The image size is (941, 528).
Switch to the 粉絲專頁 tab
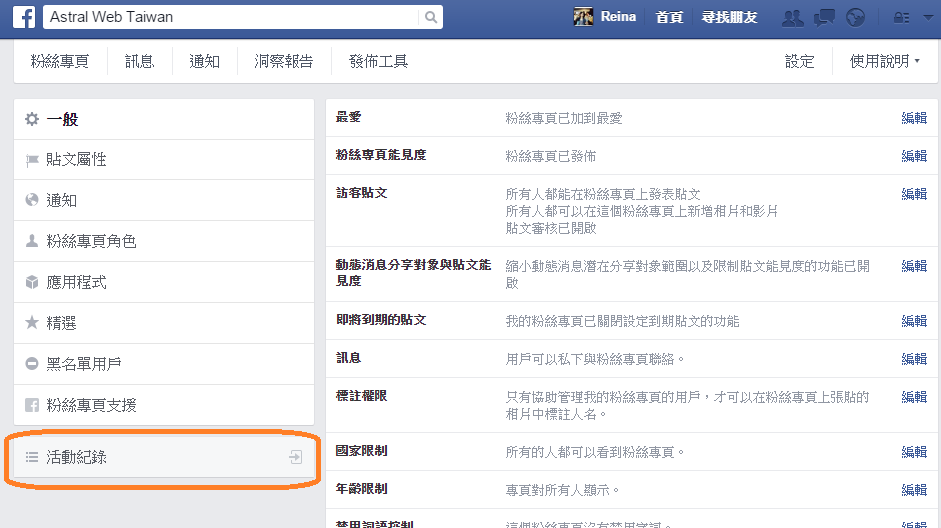point(60,61)
